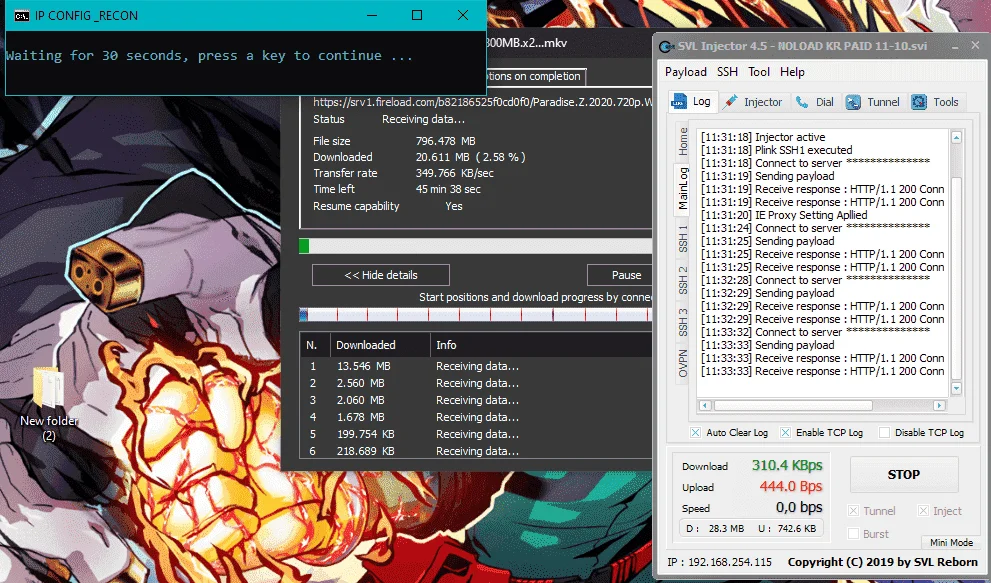Open the Dial tab
991x583 pixels.
[x=814, y=102]
